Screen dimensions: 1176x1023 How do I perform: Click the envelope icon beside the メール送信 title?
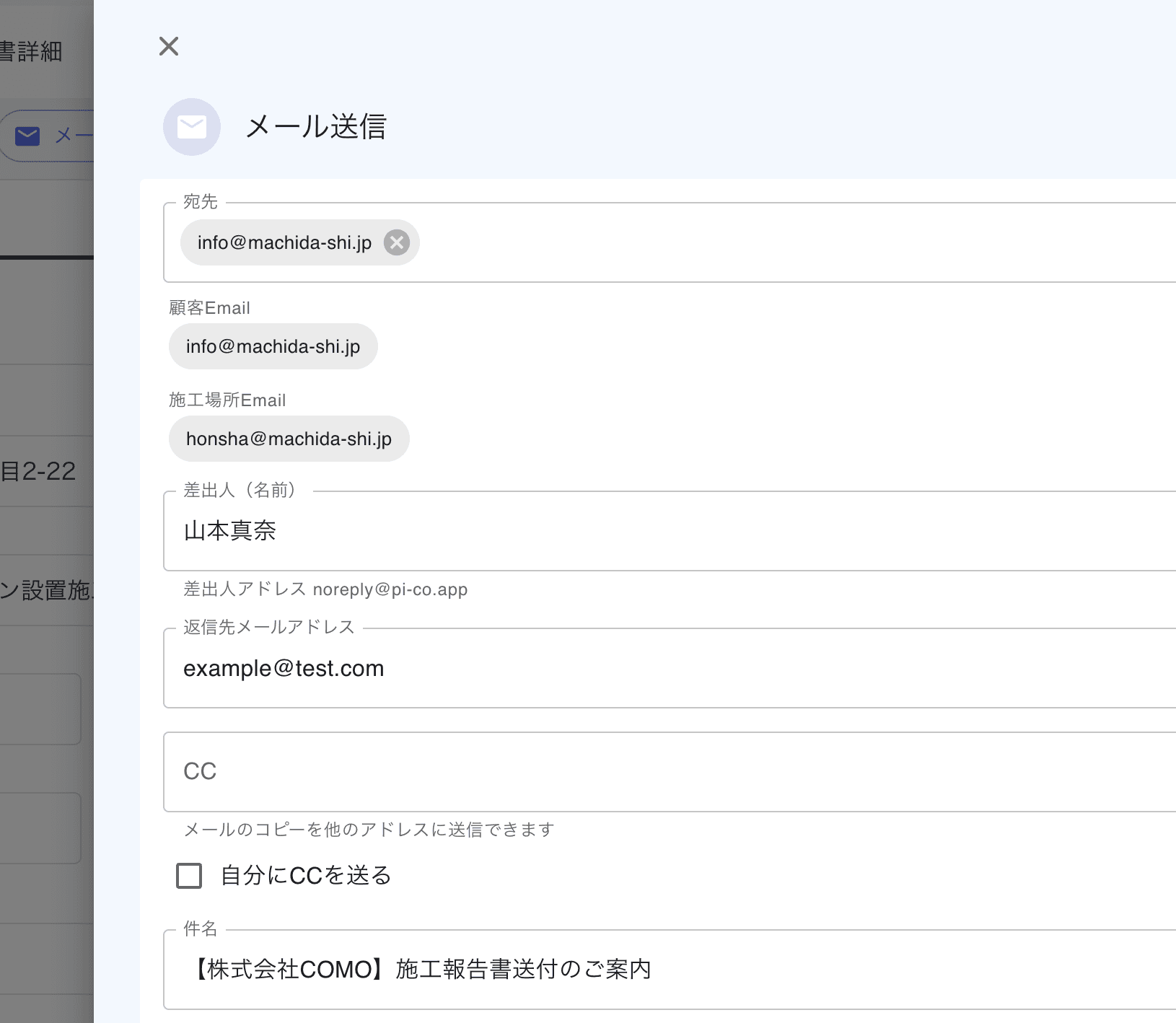pos(191,127)
